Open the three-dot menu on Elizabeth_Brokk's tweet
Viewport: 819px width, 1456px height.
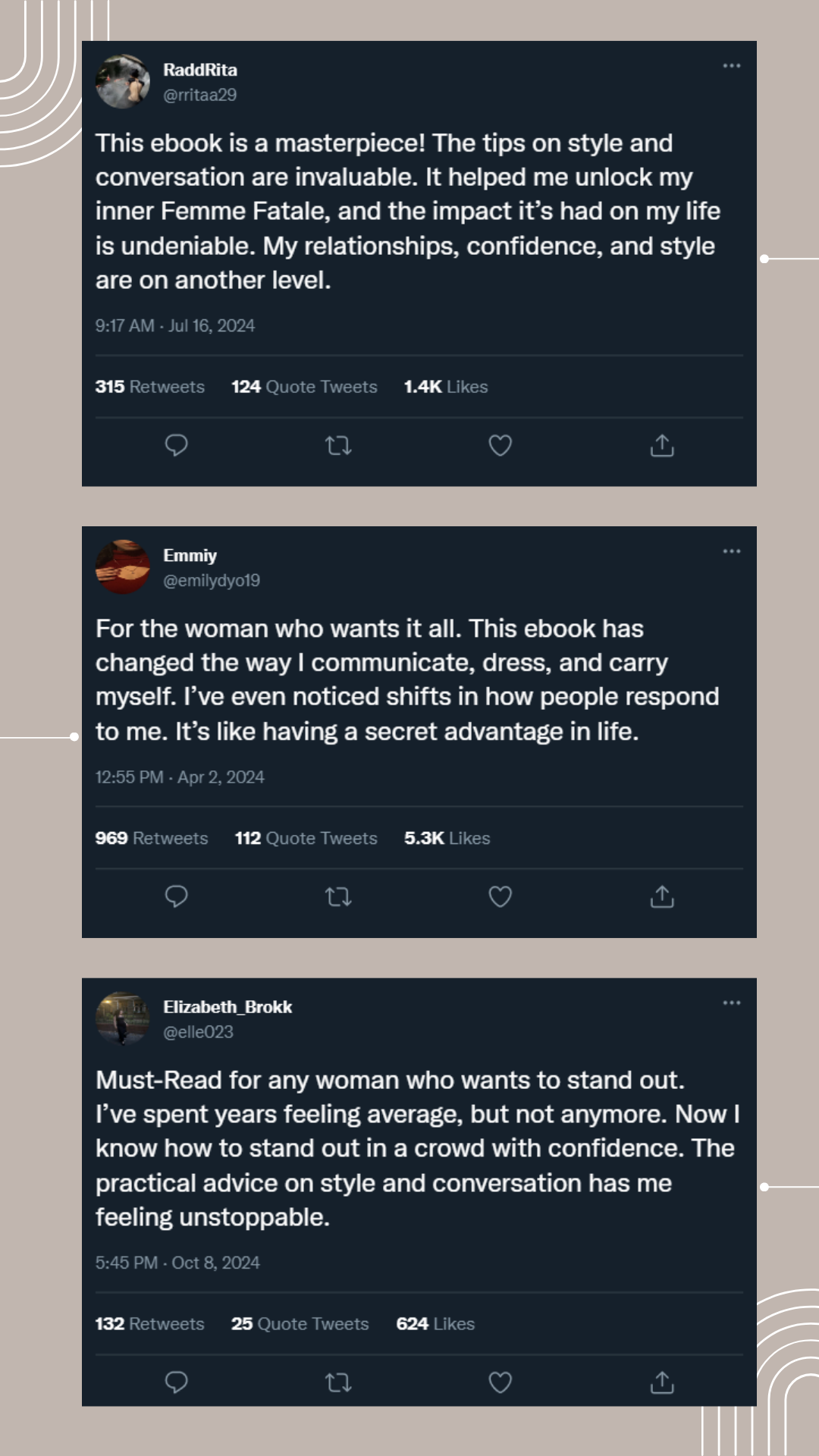coord(731,1003)
